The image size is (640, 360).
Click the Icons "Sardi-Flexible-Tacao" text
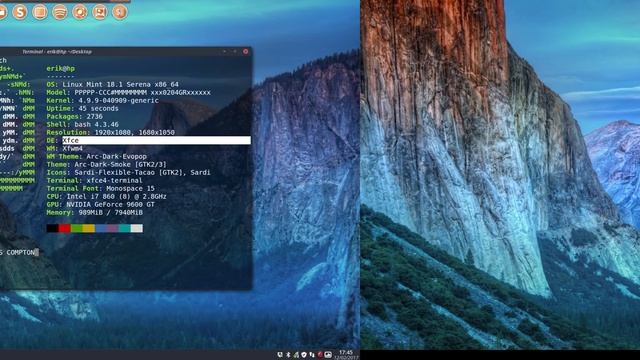pos(114,172)
